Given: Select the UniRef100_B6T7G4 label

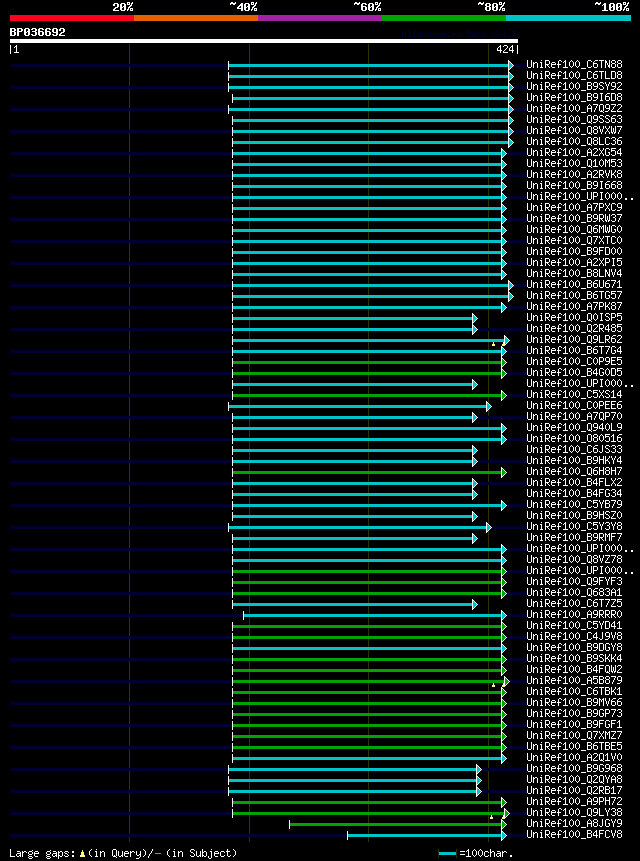Looking at the screenshot, I should click(x=574, y=350).
